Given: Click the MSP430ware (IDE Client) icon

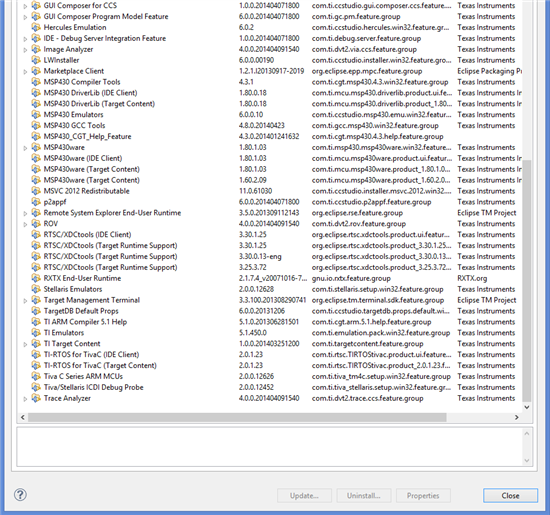Looking at the screenshot, I should 36,158.
